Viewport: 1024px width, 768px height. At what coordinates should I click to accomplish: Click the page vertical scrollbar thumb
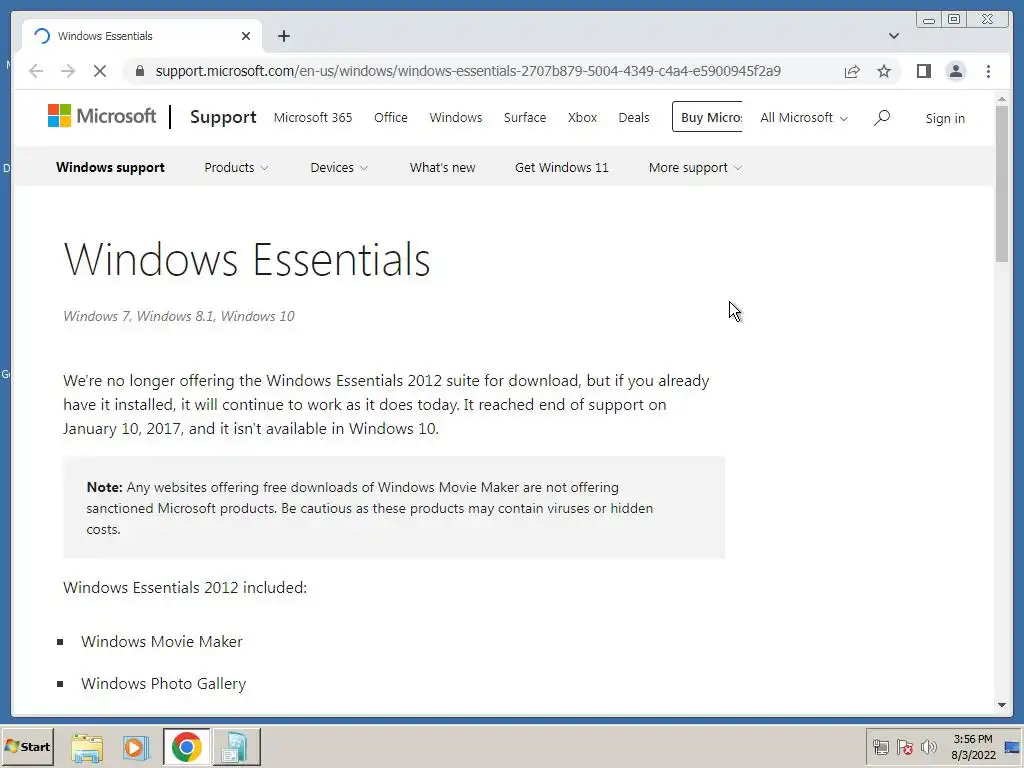tap(1002, 184)
